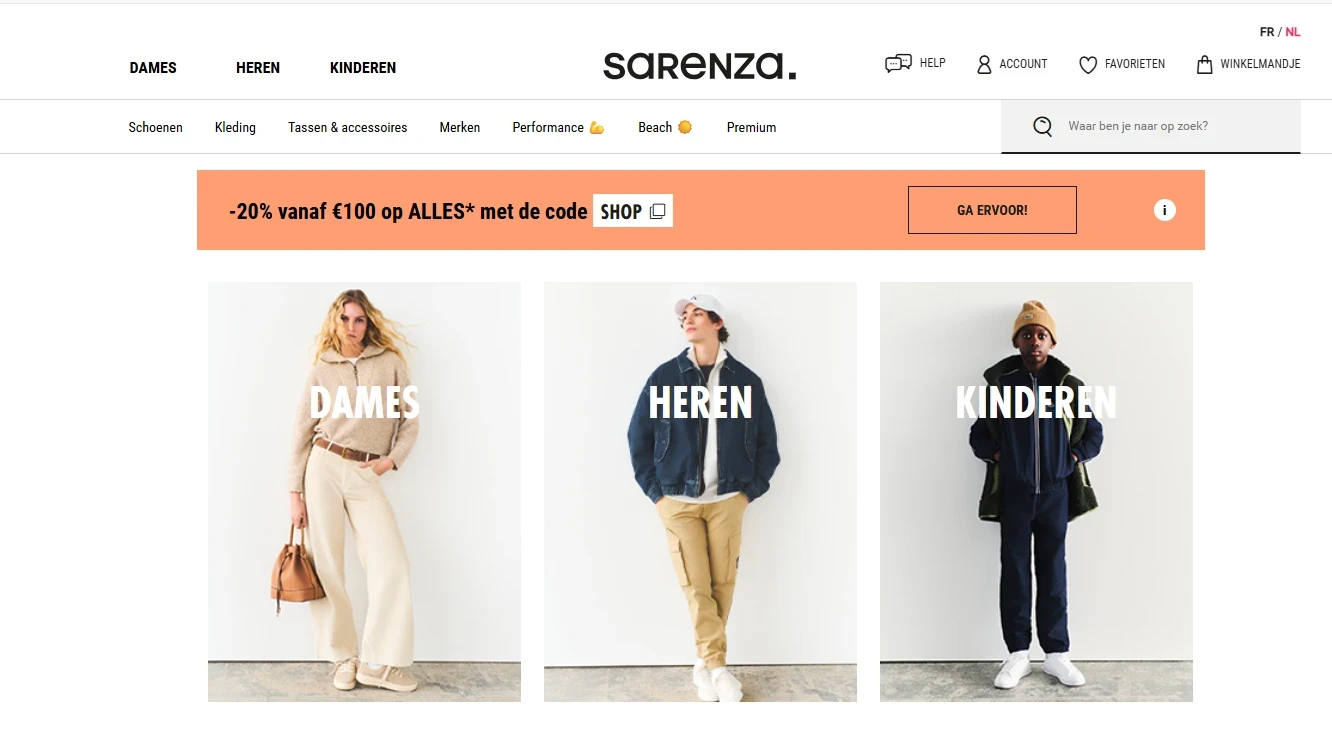
Task: Expand Tassen & accessoires menu
Action: 348,127
